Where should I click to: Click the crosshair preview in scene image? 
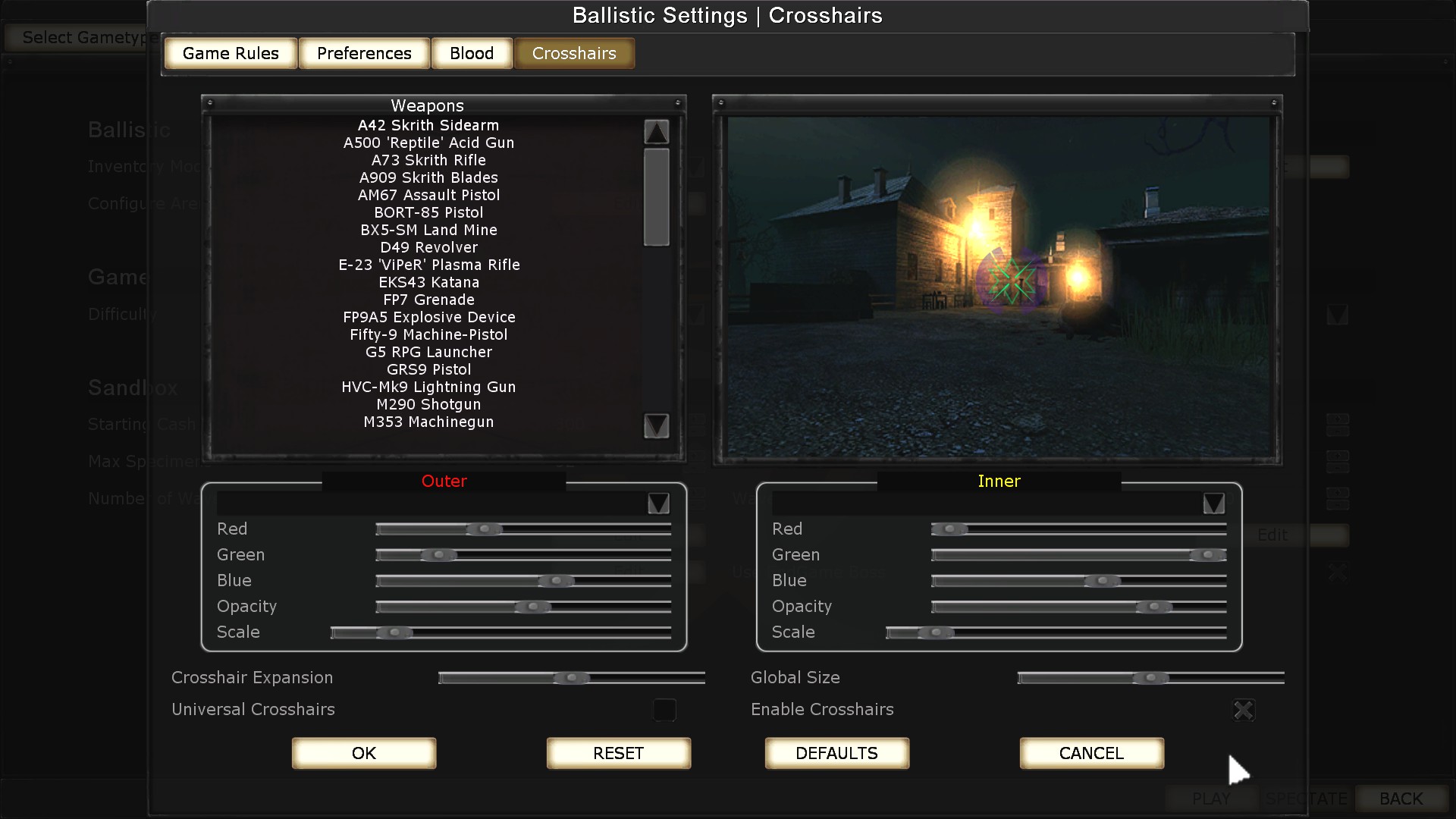pyautogui.click(x=1012, y=282)
